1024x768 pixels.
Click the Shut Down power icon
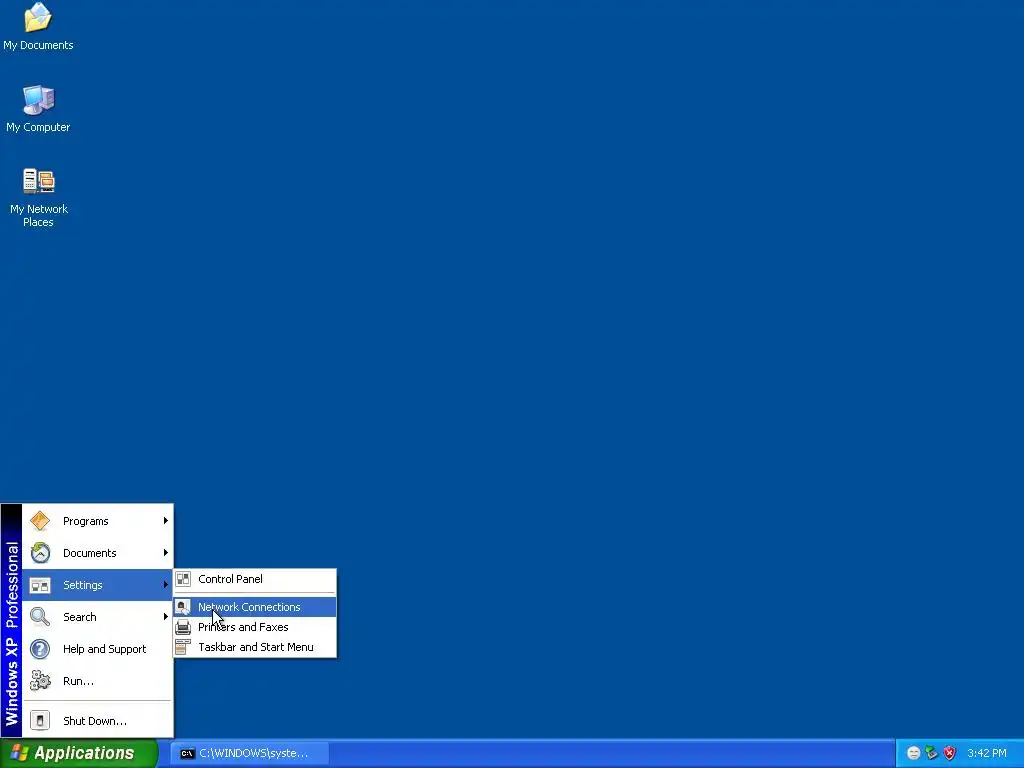(40, 720)
